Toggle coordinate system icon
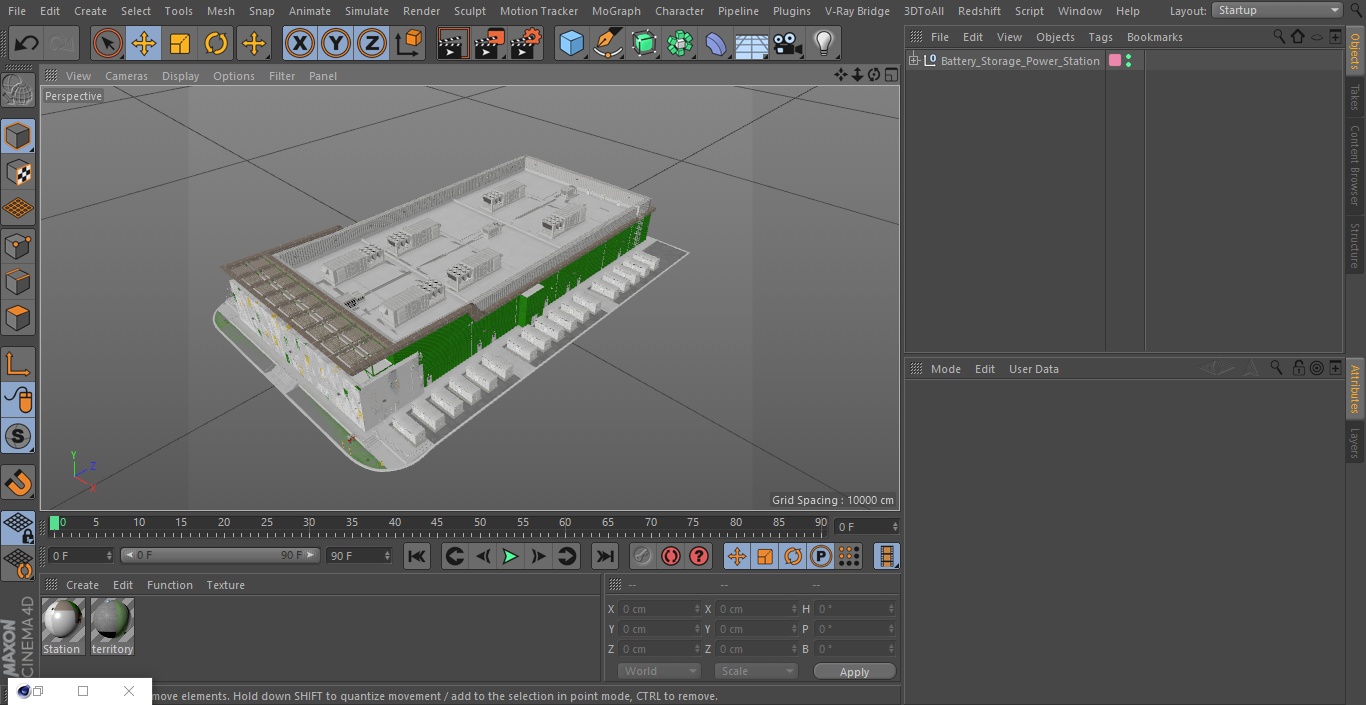The width and height of the screenshot is (1366, 705). pos(409,44)
